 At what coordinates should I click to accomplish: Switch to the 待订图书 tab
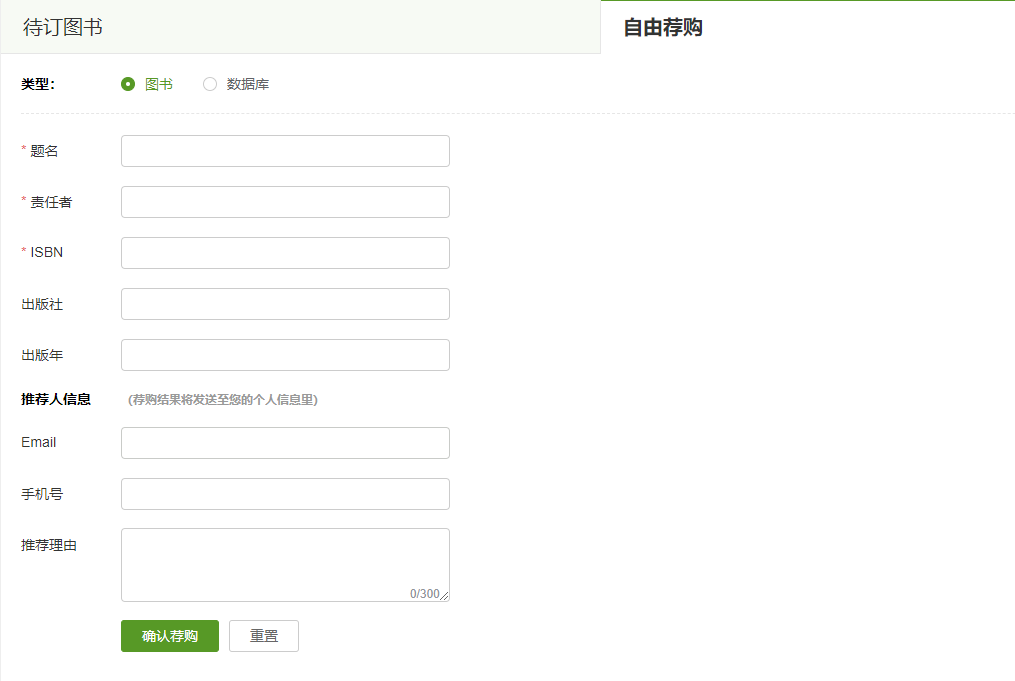(x=63, y=27)
